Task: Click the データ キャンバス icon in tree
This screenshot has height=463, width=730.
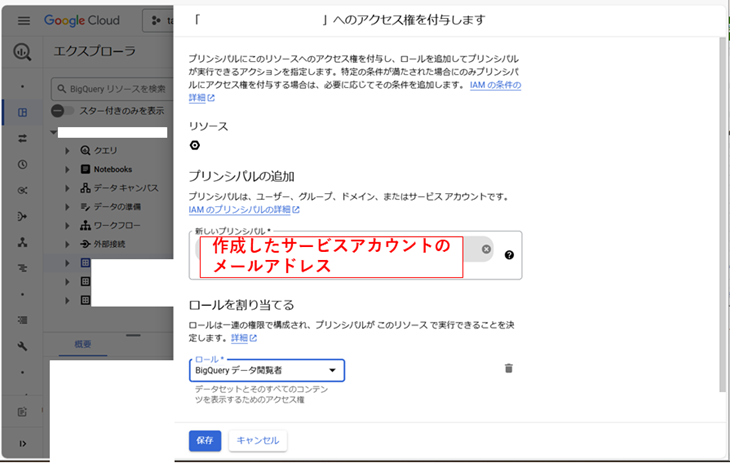Action: [85, 188]
